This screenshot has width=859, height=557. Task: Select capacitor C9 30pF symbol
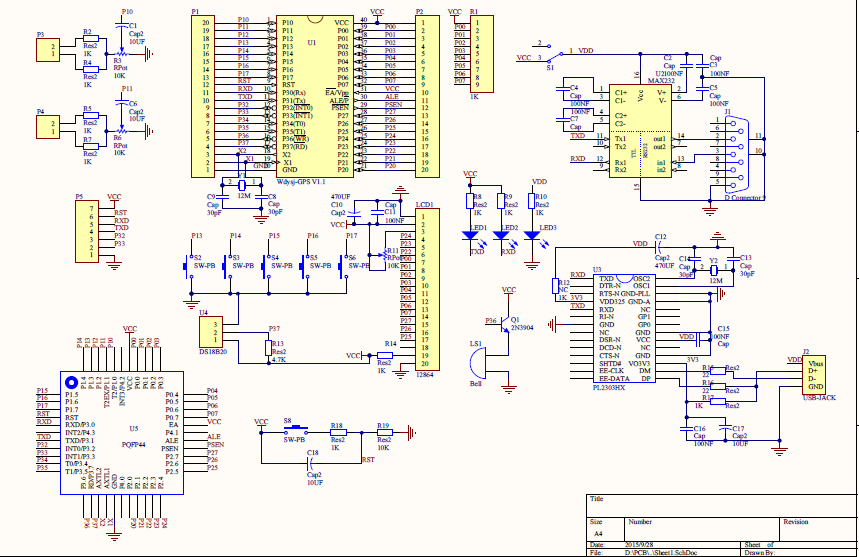pyautogui.click(x=222, y=197)
